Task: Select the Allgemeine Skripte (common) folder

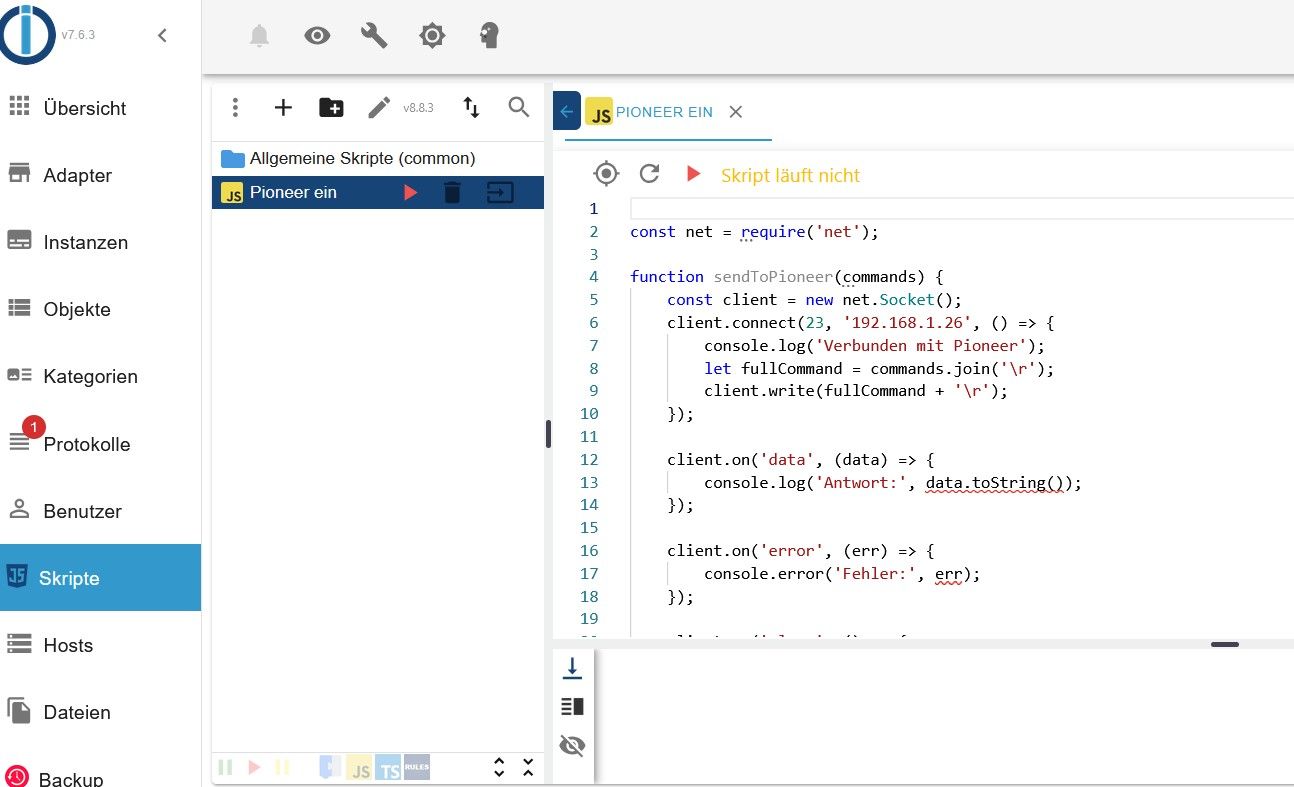Action: click(x=378, y=158)
